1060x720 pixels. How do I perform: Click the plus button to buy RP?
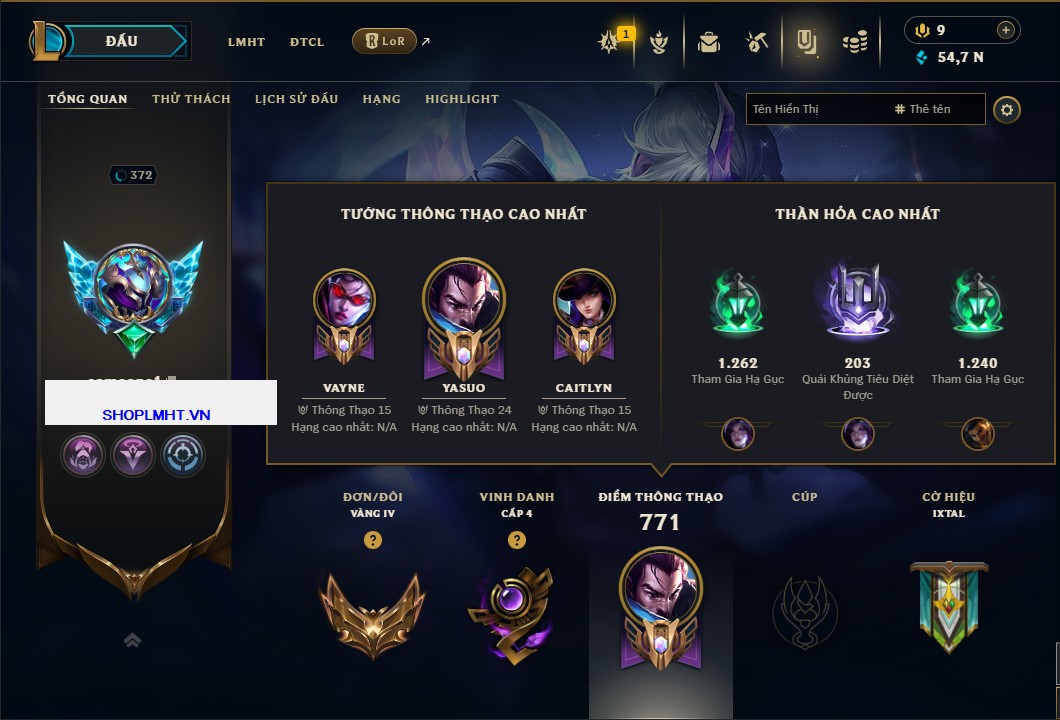(x=1005, y=30)
